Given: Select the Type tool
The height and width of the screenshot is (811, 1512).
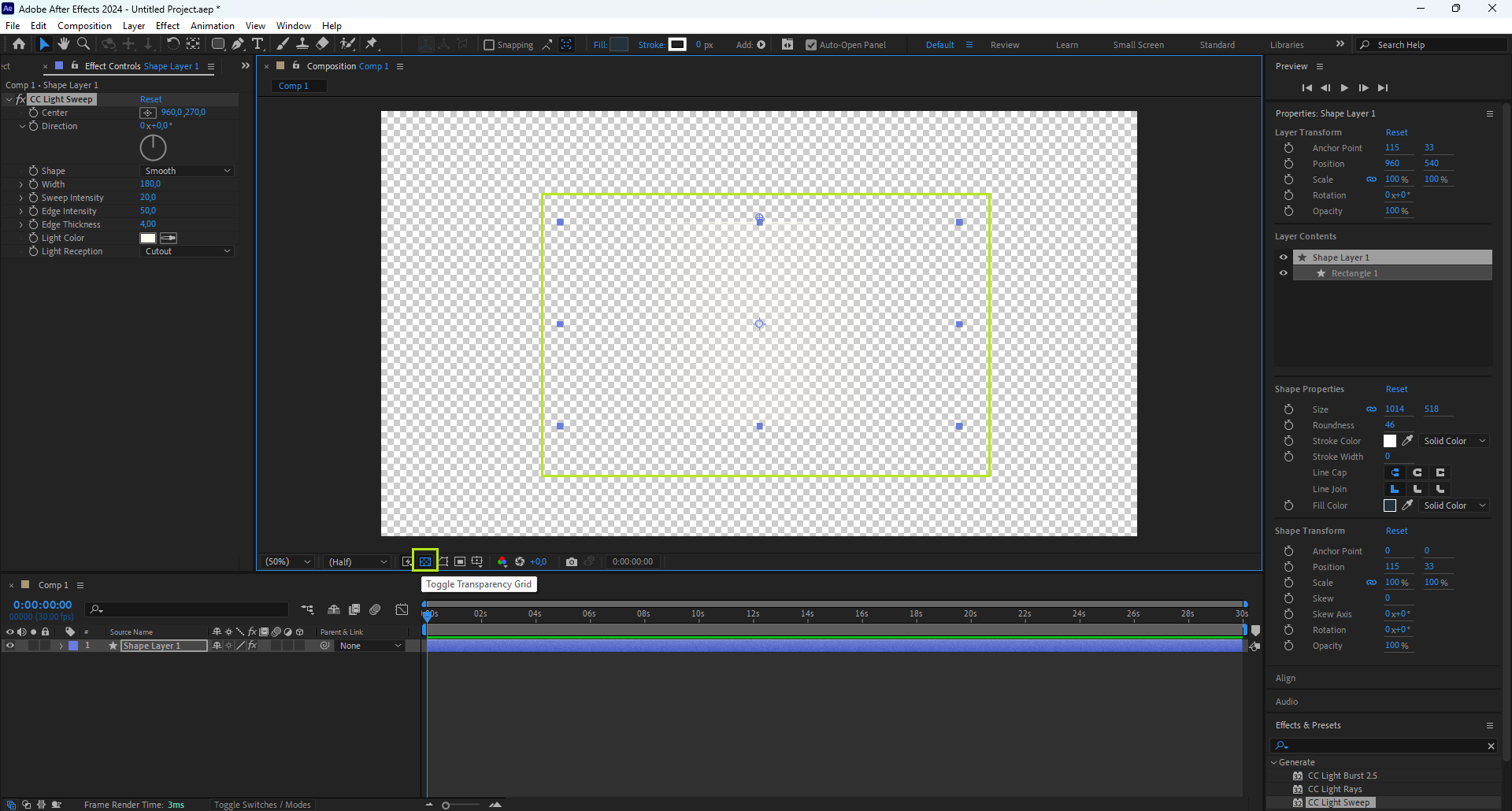Looking at the screenshot, I should pyautogui.click(x=258, y=44).
